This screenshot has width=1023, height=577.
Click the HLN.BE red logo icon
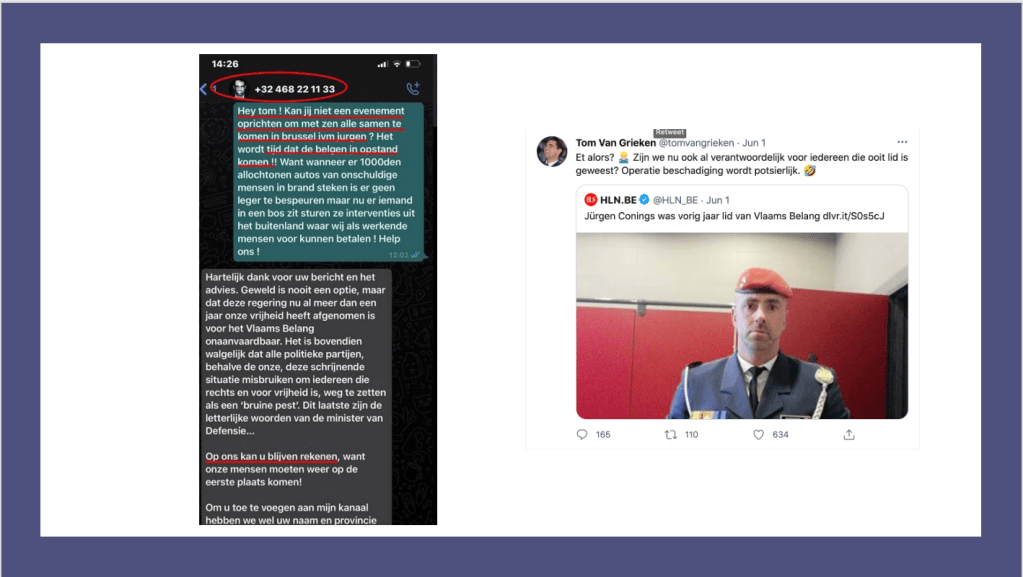click(590, 200)
